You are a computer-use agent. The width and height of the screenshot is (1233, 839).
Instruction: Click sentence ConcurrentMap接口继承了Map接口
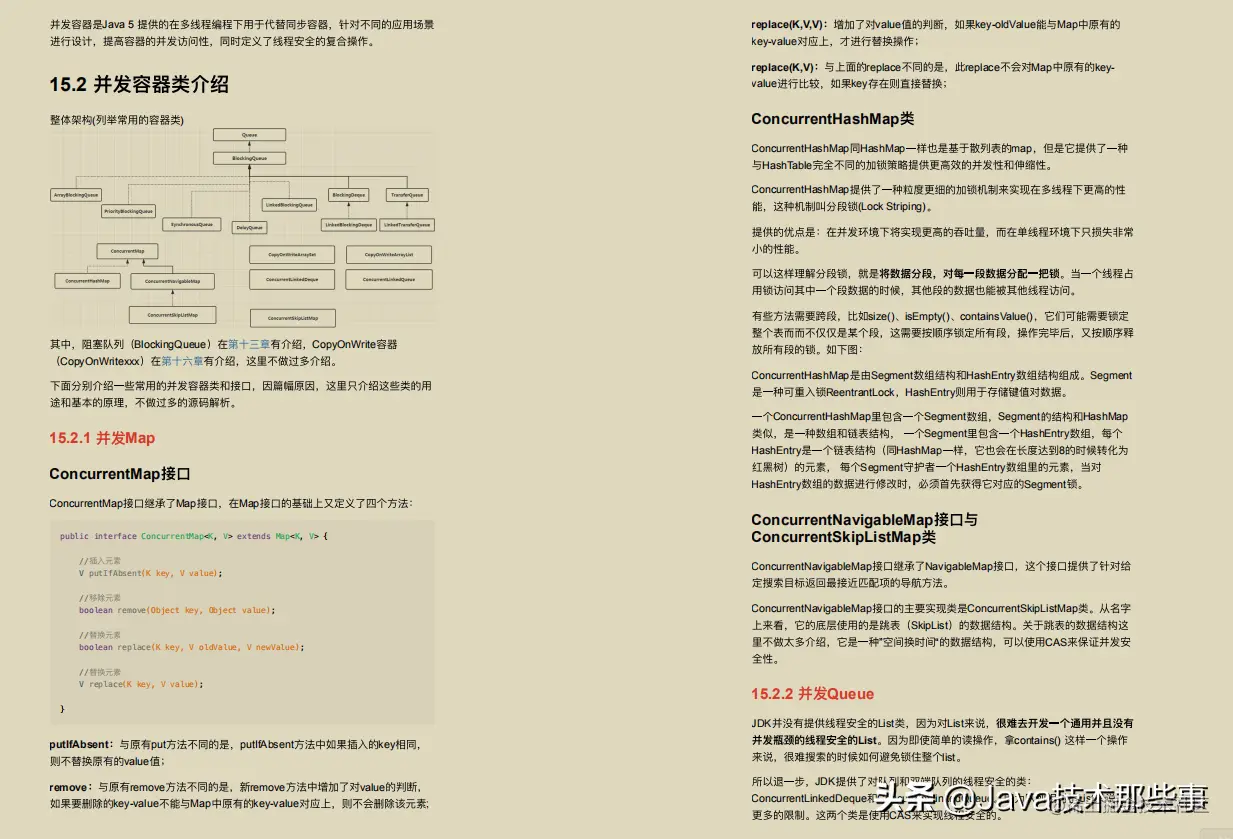pos(231,503)
